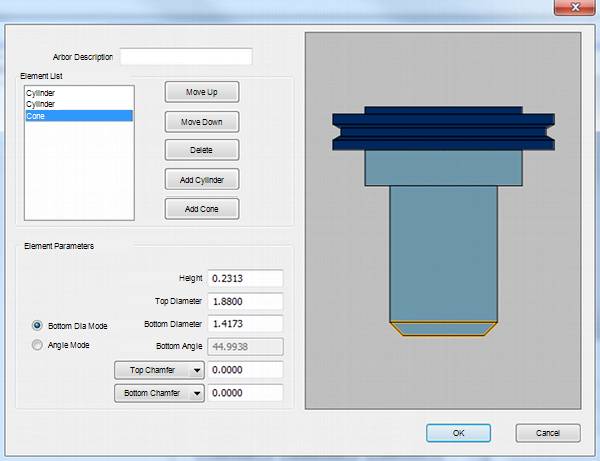This screenshot has height=461, width=600.
Task: Enable Bottom Dia Mode radio option
Action: coord(38,325)
